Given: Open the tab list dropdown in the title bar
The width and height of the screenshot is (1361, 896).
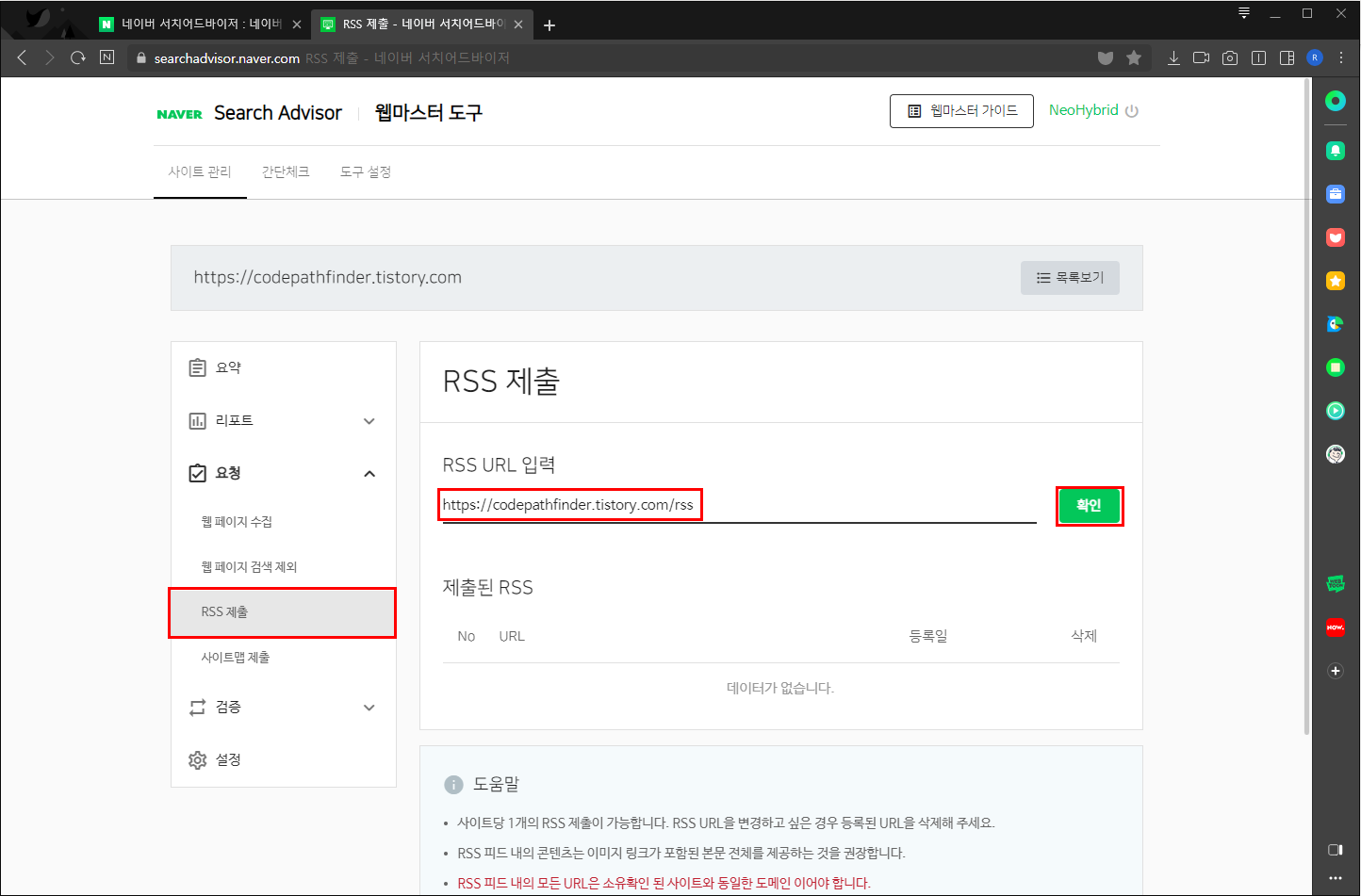Looking at the screenshot, I should 1244,13.
